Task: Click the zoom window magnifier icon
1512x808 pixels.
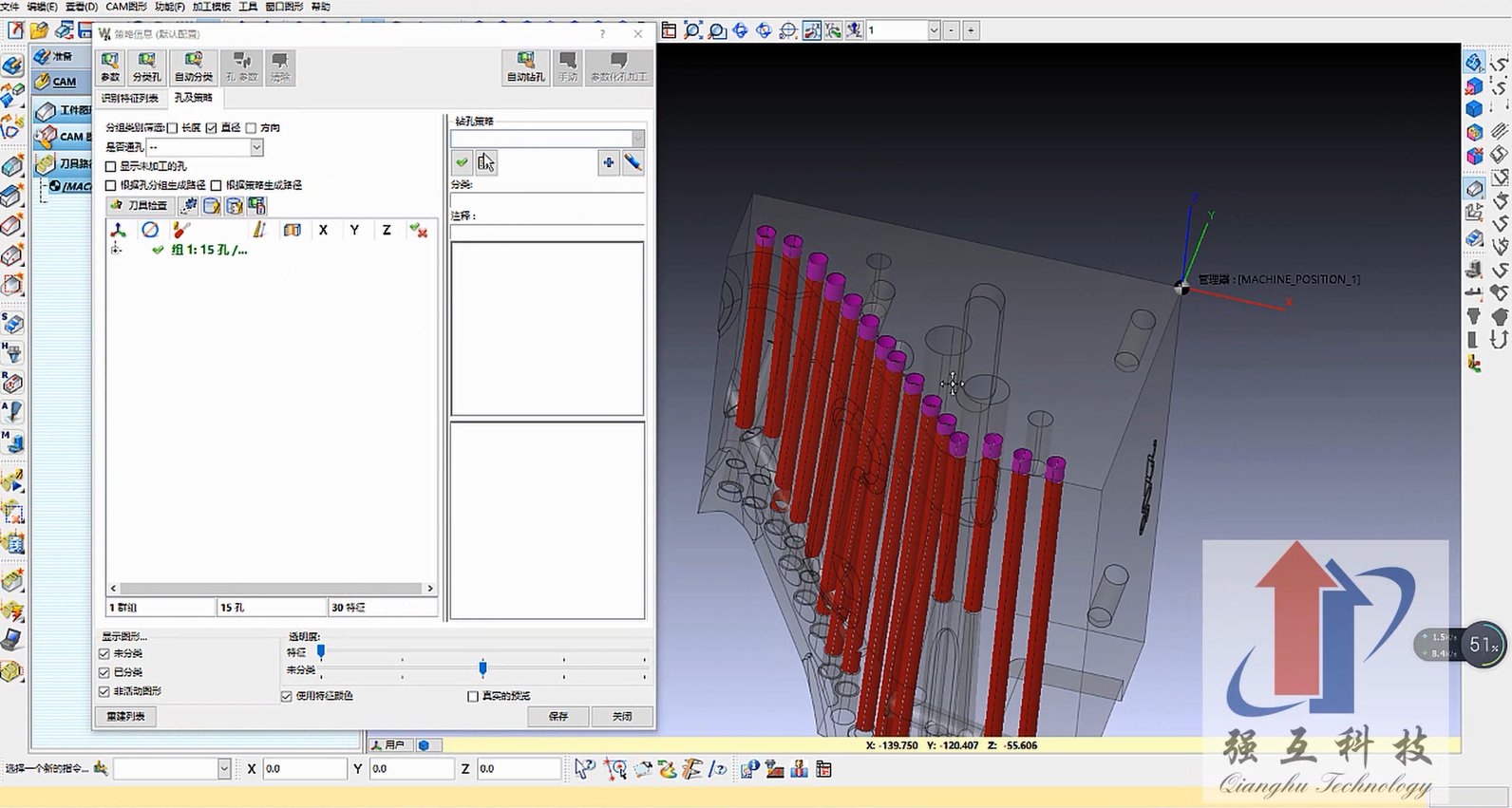Action: pos(717,30)
